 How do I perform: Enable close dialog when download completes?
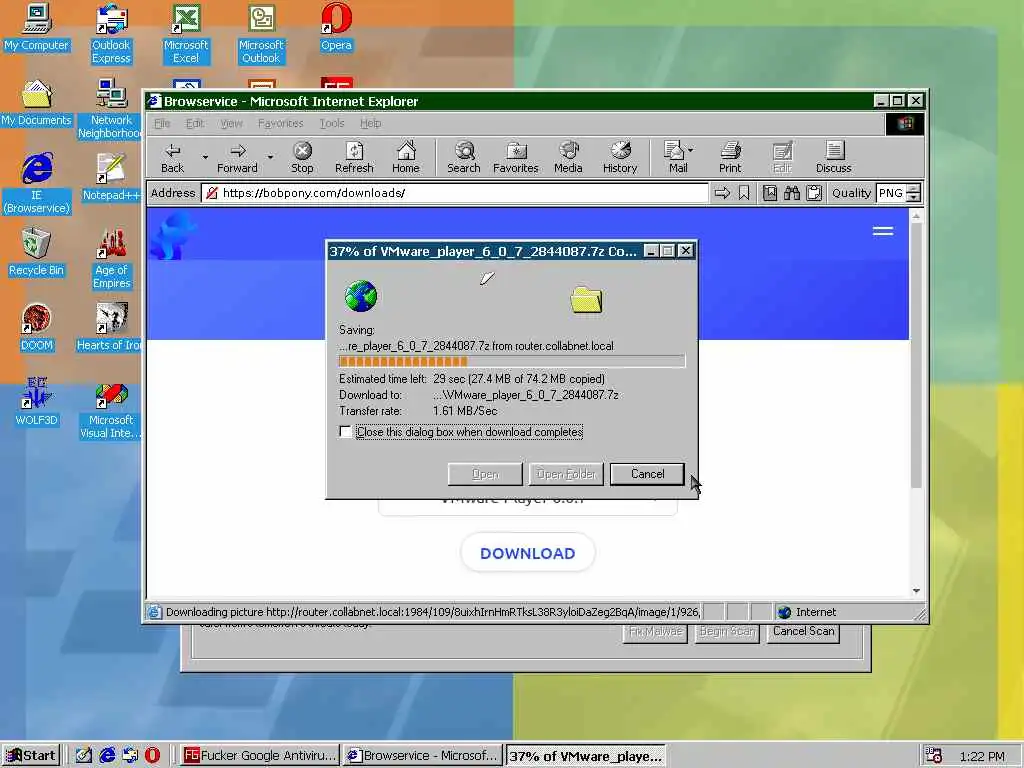tap(345, 432)
